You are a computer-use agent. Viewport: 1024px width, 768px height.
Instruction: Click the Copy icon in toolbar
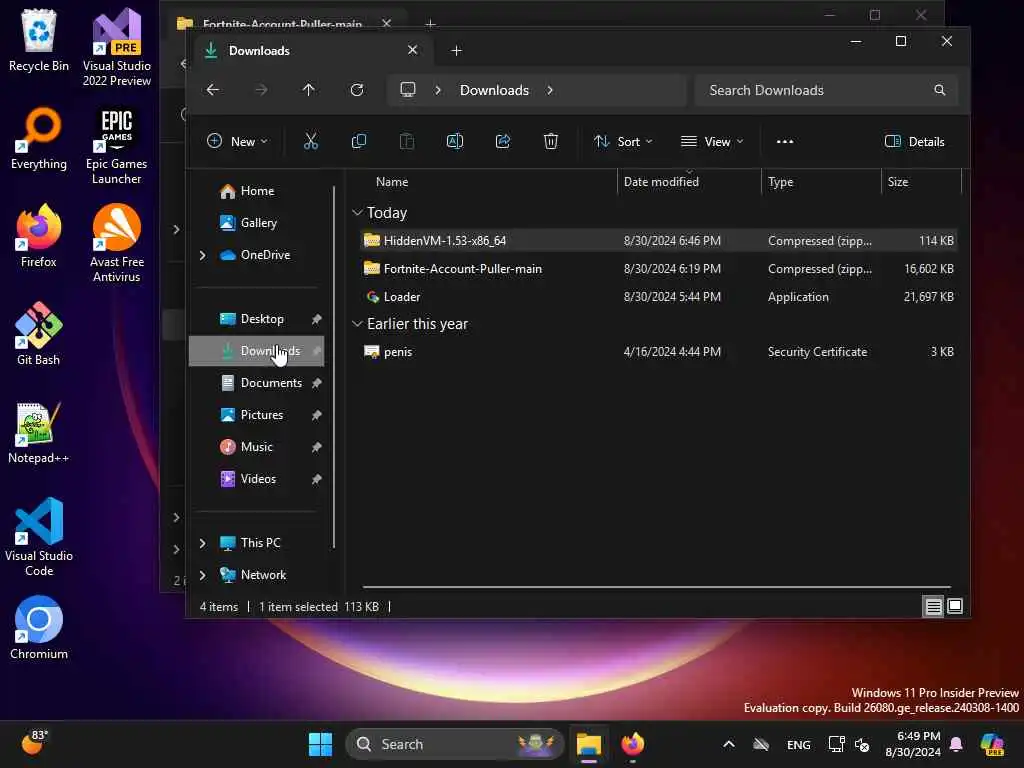pos(359,141)
